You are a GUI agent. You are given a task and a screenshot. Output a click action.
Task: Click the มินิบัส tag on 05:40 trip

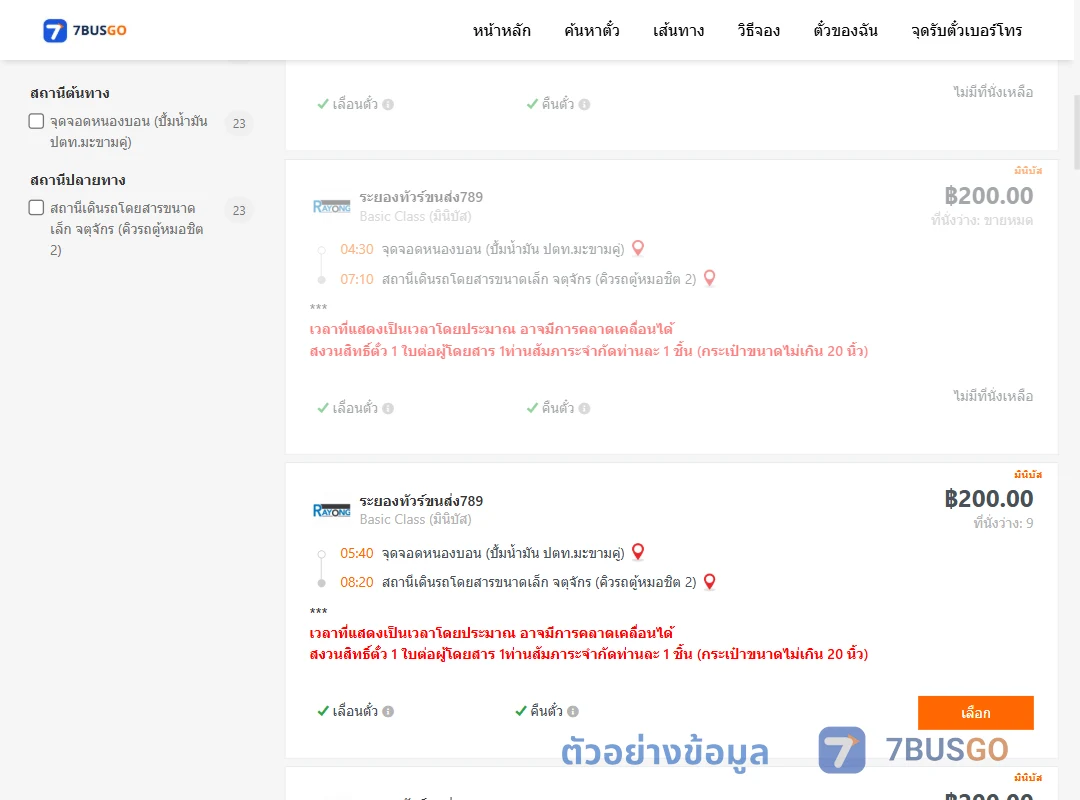[1028, 474]
